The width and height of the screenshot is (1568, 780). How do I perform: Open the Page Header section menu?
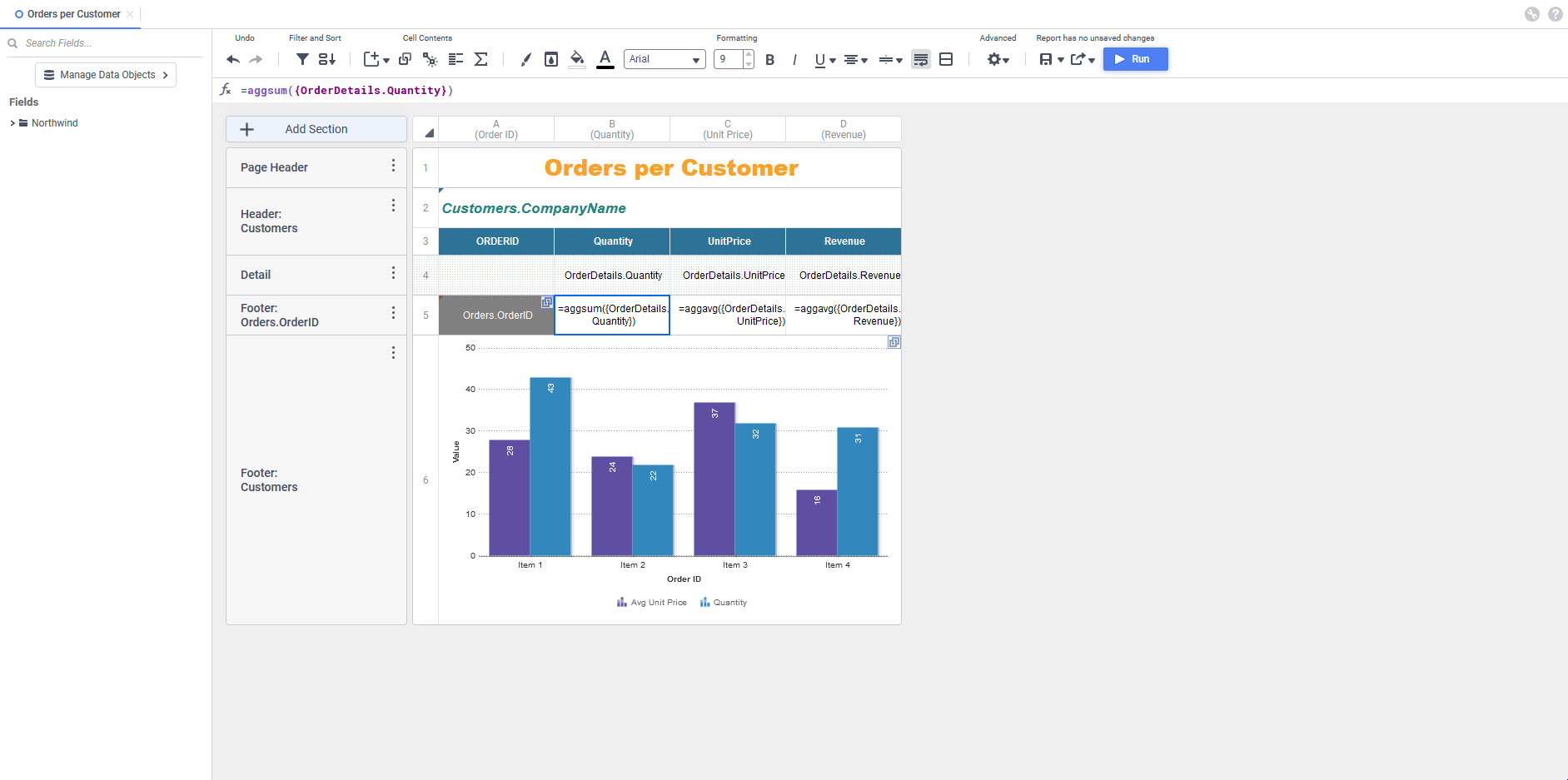tap(393, 166)
